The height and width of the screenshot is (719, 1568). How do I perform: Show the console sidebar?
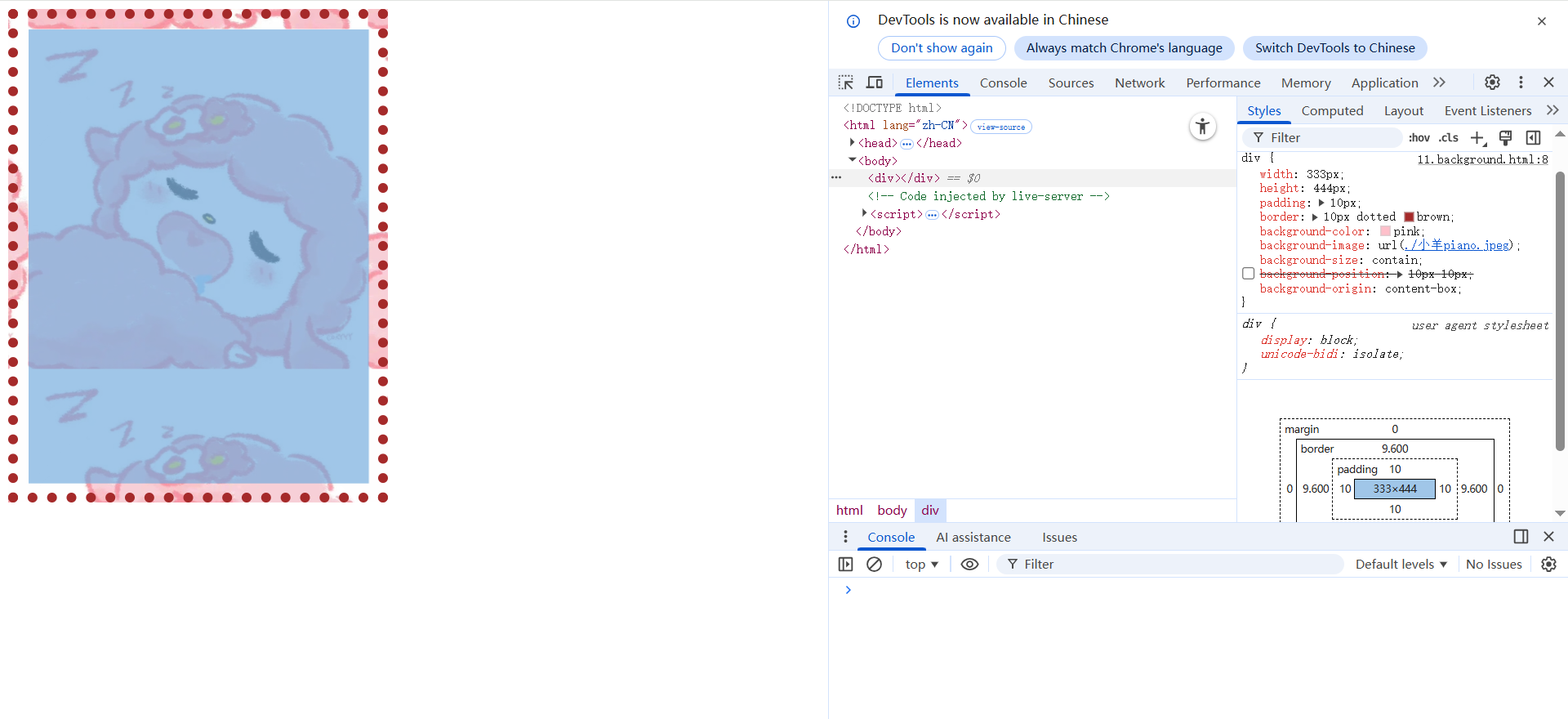tap(846, 565)
